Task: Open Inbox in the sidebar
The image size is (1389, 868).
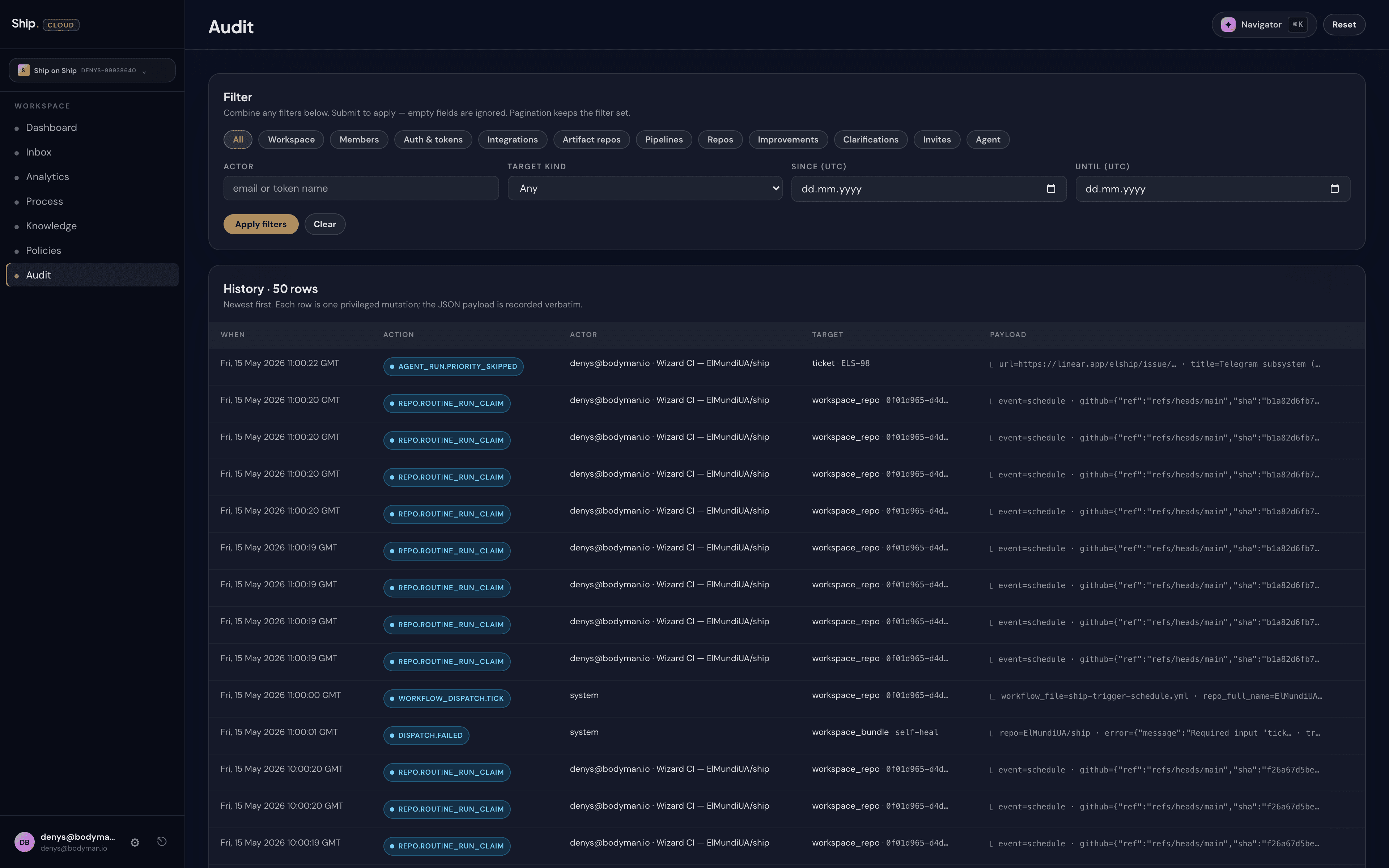Action: [x=92, y=152]
